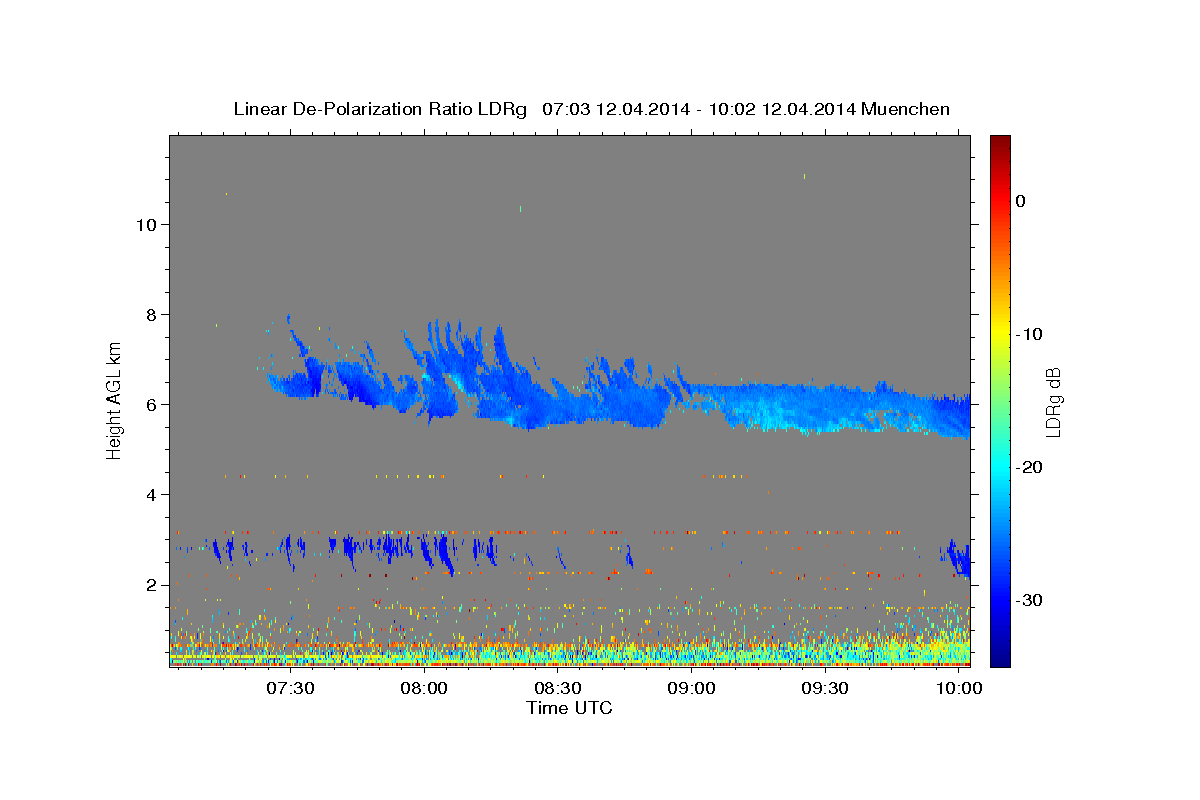
Task: Click the 09:00 time axis label
Action: click(x=692, y=689)
